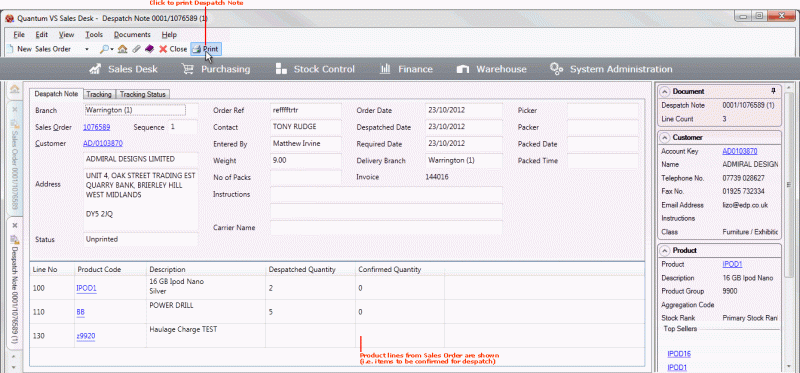Image resolution: width=800 pixels, height=373 pixels.
Task: Click Confirmed Quantity cell for POWER DRILL
Action: (x=400, y=312)
